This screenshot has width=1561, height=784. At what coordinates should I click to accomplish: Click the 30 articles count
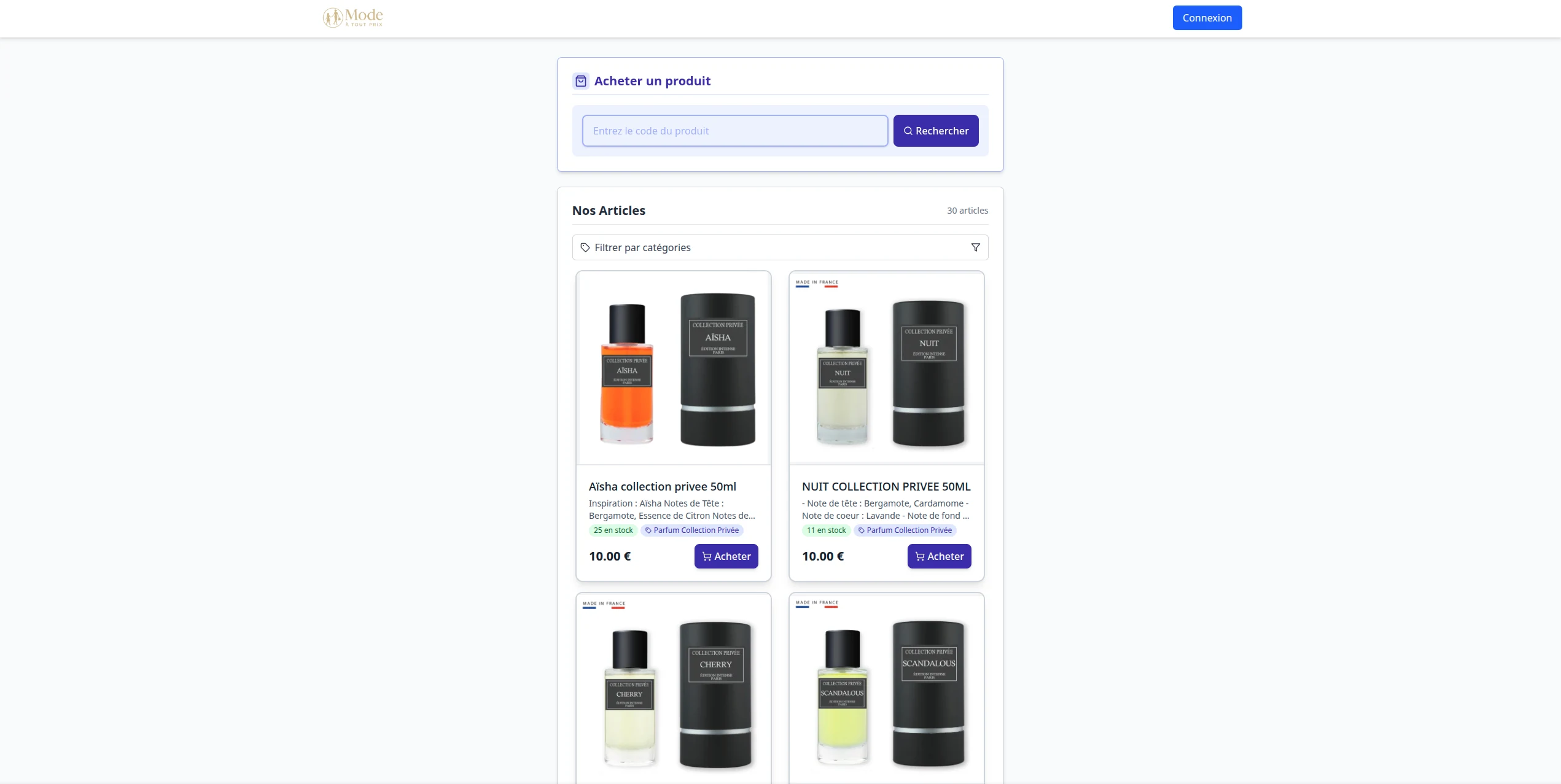(x=967, y=211)
